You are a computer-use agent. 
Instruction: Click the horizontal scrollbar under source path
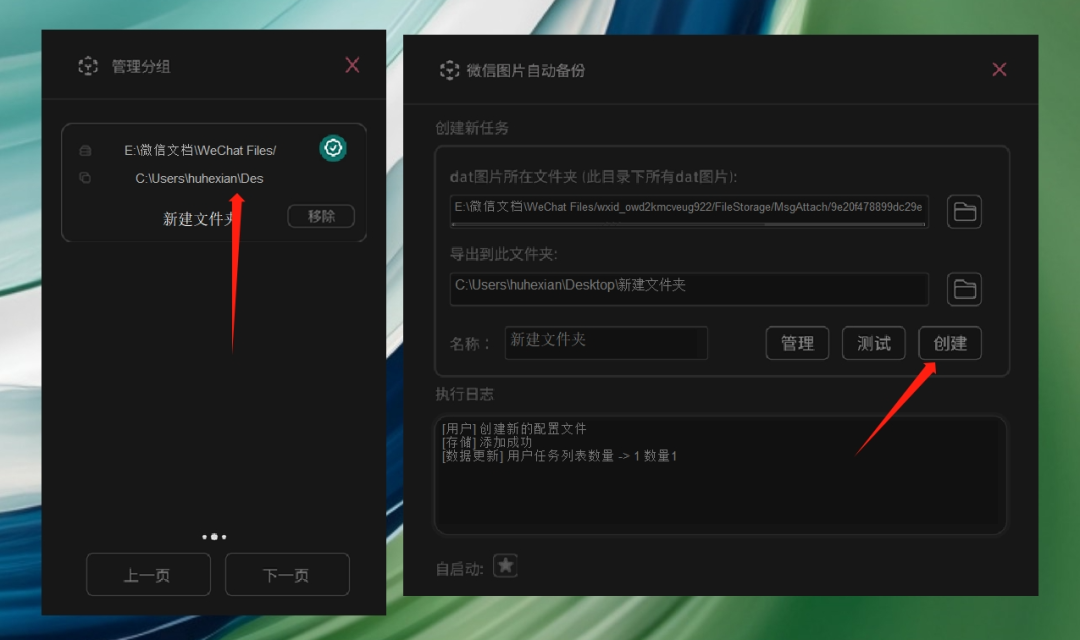[689, 225]
